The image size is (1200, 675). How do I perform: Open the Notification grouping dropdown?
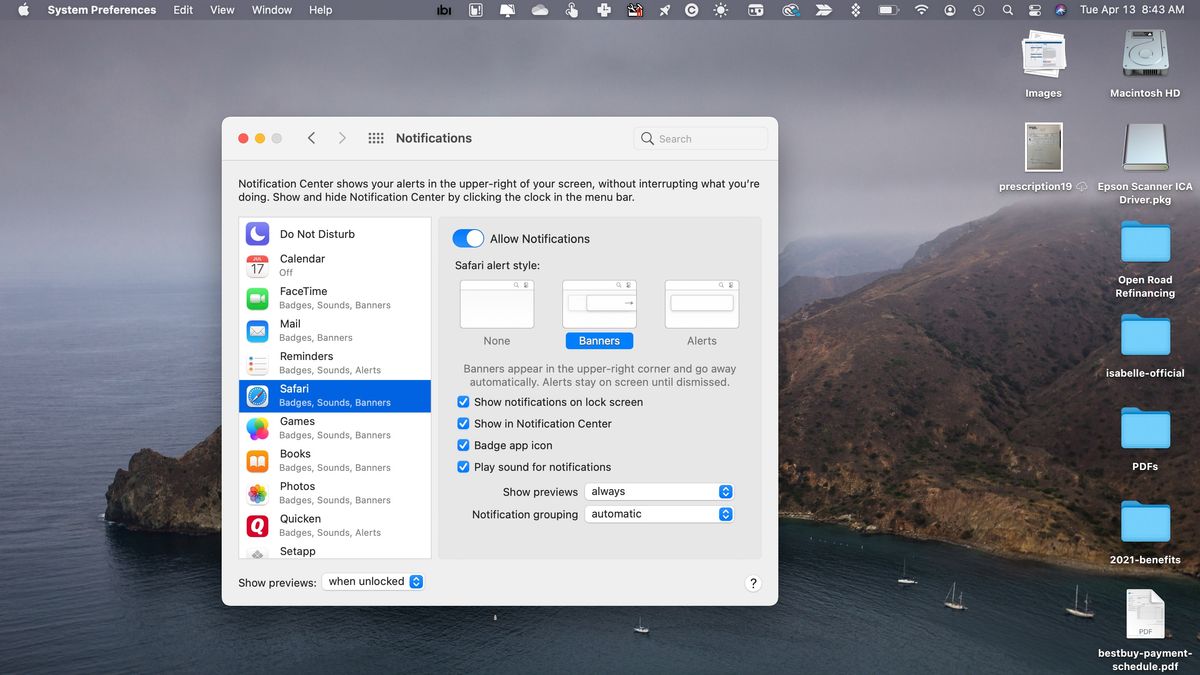tap(659, 513)
